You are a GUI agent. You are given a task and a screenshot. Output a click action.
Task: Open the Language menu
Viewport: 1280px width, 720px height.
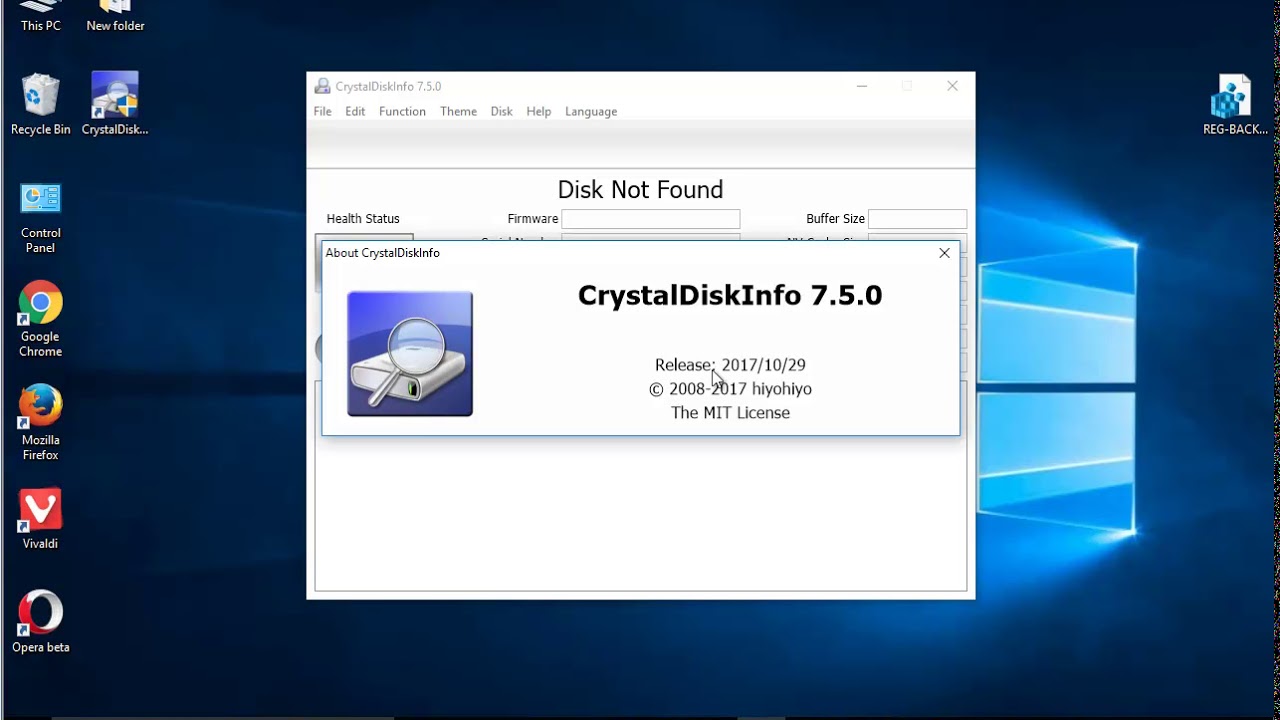(591, 111)
